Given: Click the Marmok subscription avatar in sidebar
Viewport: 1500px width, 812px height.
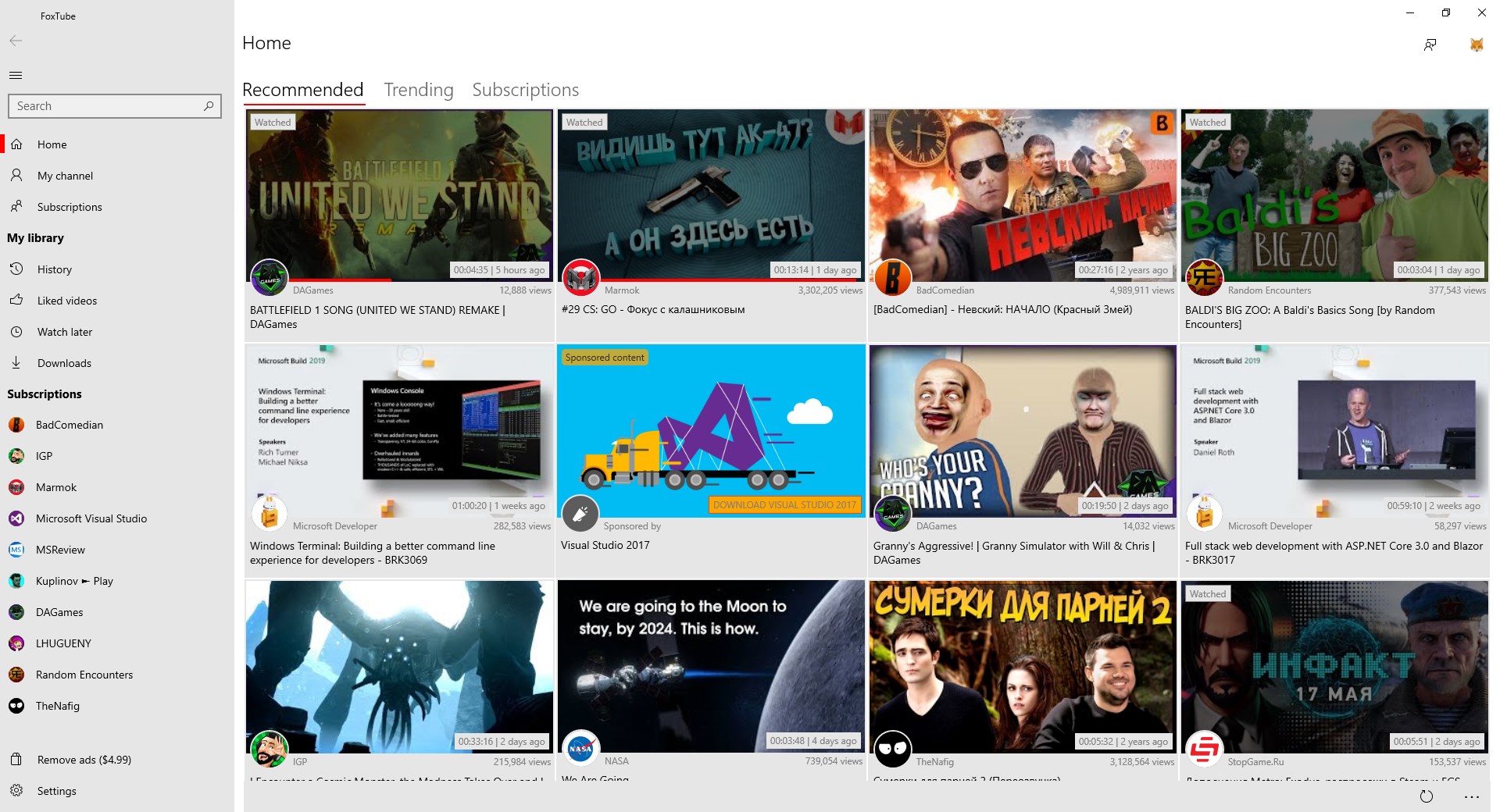Looking at the screenshot, I should pyautogui.click(x=16, y=487).
